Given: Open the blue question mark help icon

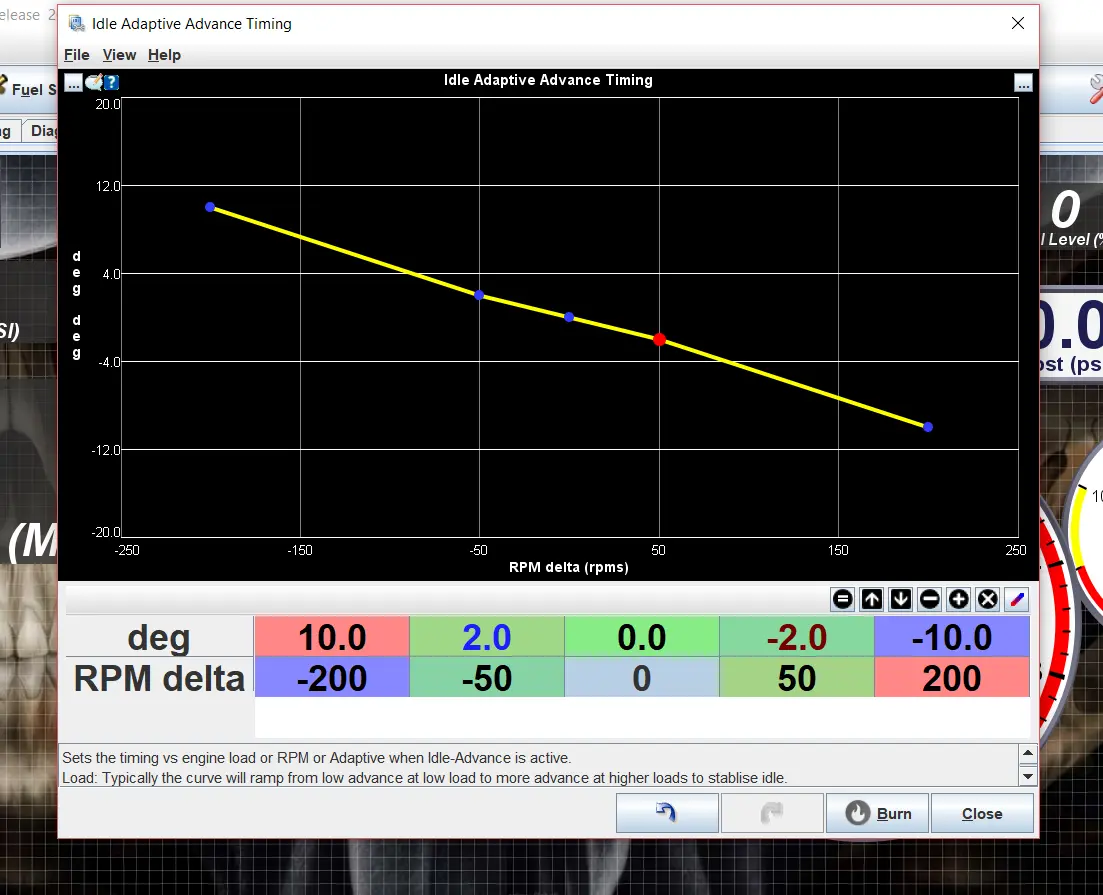Looking at the screenshot, I should pos(111,83).
